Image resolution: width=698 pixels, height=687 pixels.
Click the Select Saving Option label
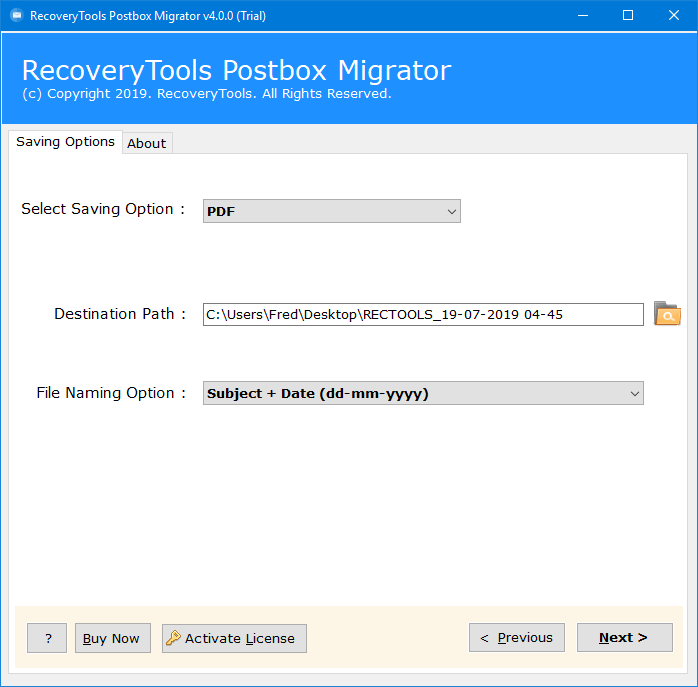(x=103, y=209)
